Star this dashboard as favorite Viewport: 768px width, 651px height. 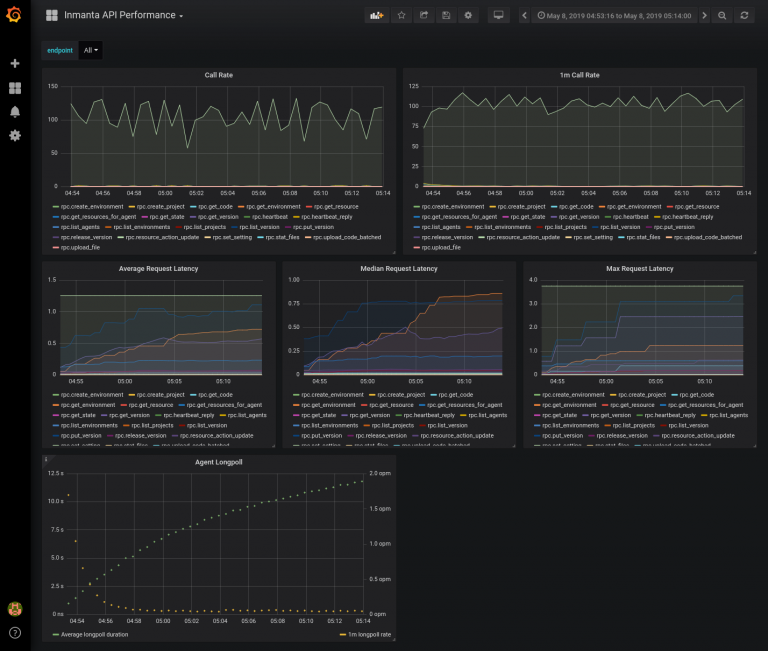pyautogui.click(x=401, y=15)
